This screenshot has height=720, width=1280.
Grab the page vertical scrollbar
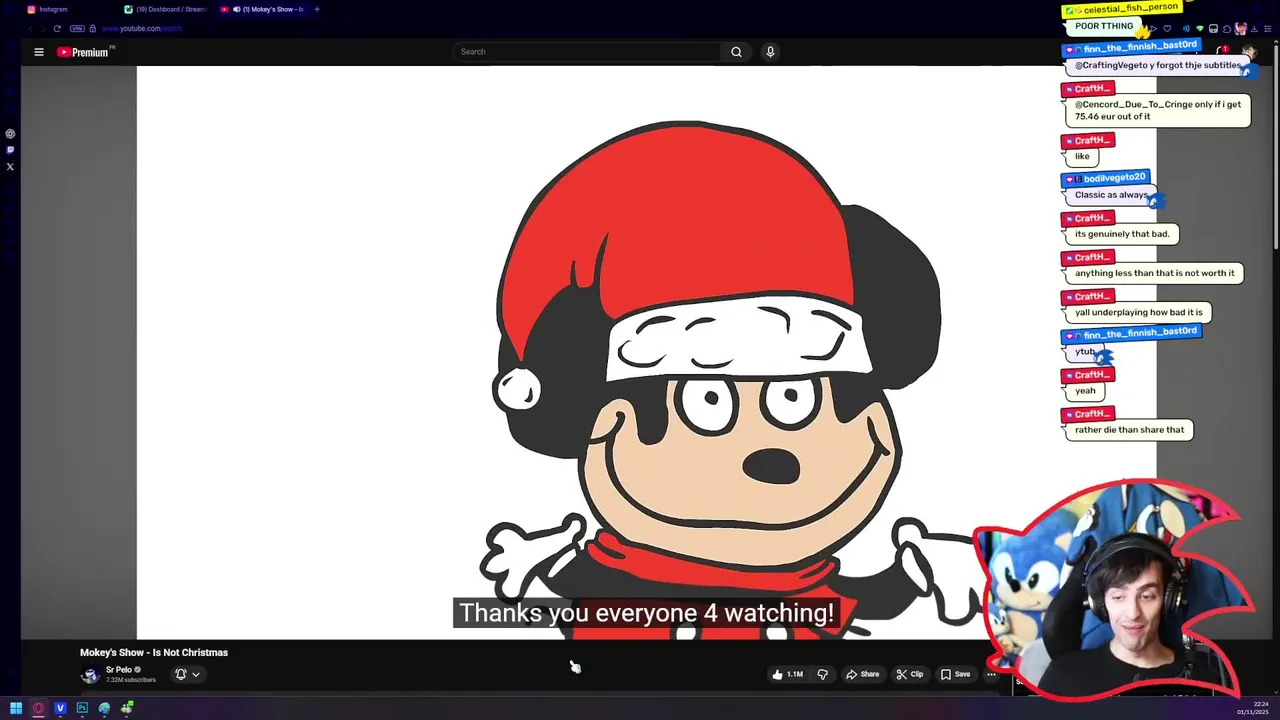click(x=1276, y=145)
